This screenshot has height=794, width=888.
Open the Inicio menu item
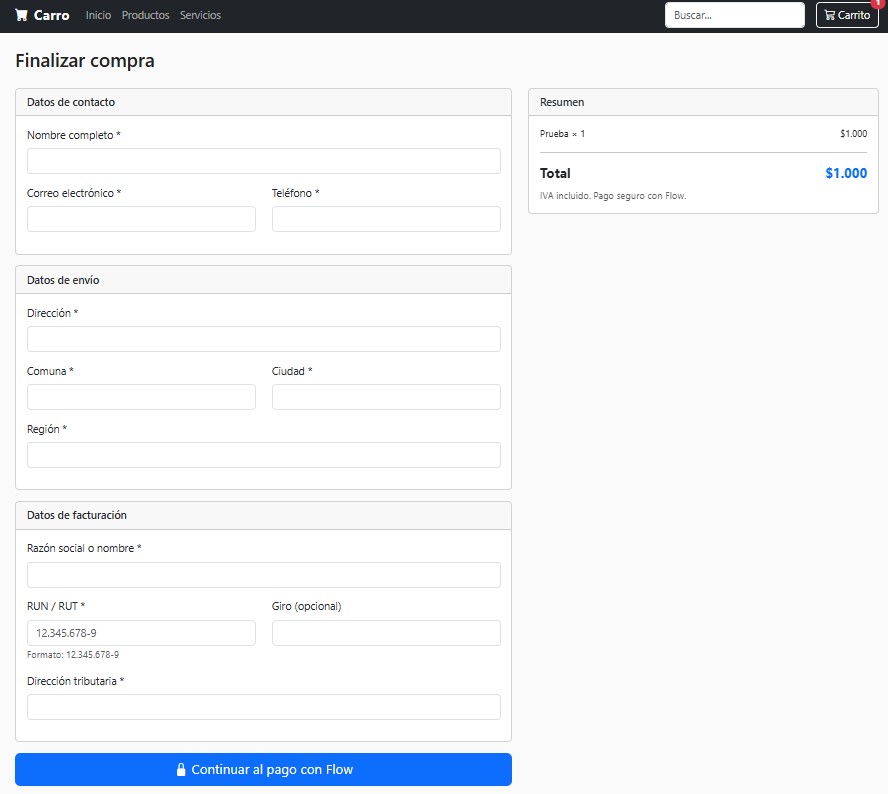pos(98,15)
